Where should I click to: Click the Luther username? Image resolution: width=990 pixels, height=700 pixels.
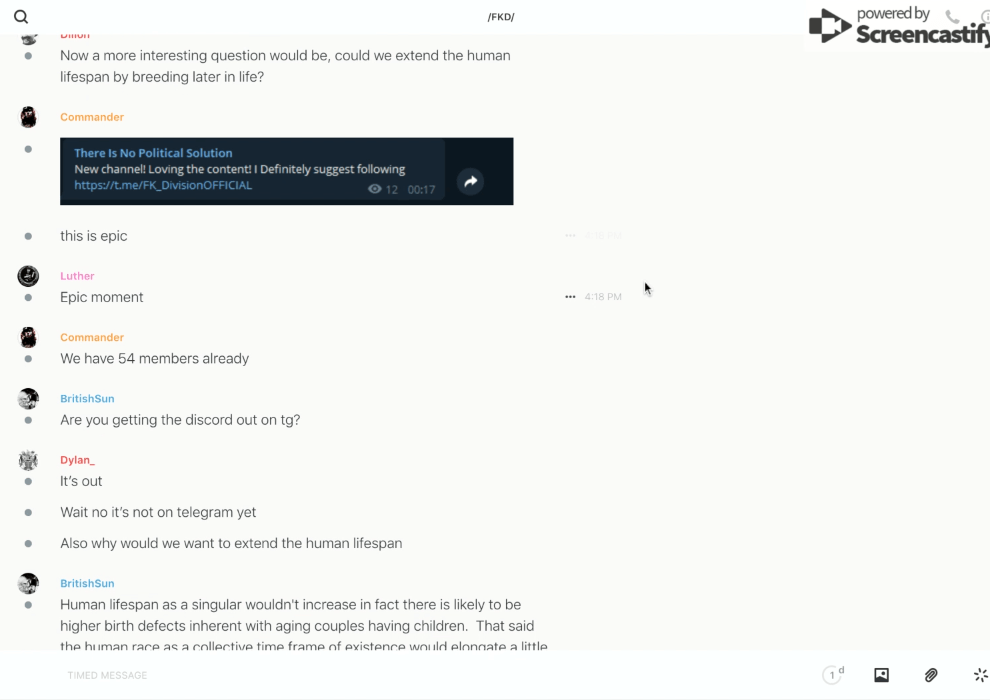pyautogui.click(x=77, y=276)
